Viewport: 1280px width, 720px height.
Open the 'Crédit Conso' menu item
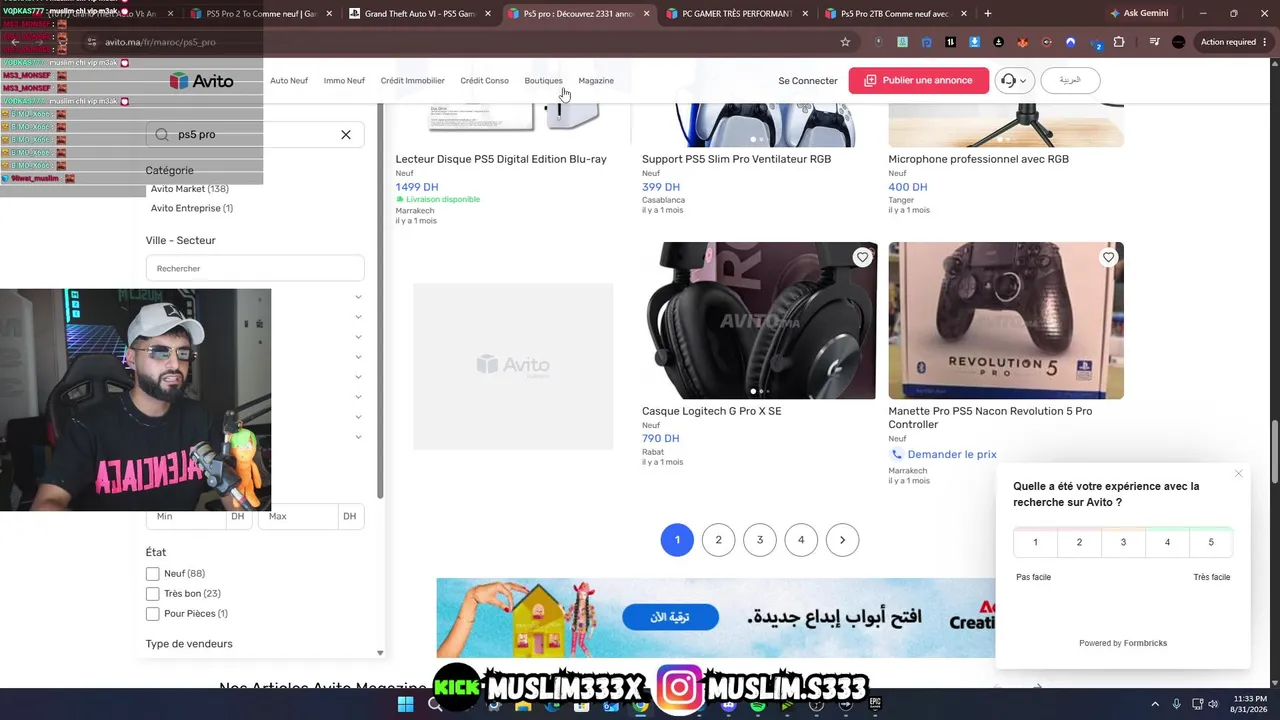click(484, 81)
